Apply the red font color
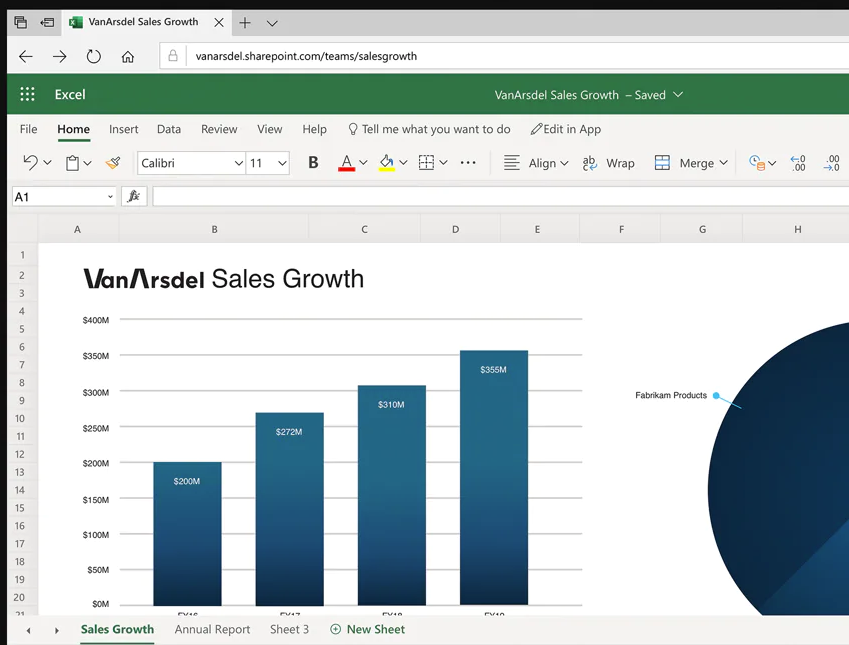Image resolution: width=849 pixels, height=645 pixels. pyautogui.click(x=347, y=162)
